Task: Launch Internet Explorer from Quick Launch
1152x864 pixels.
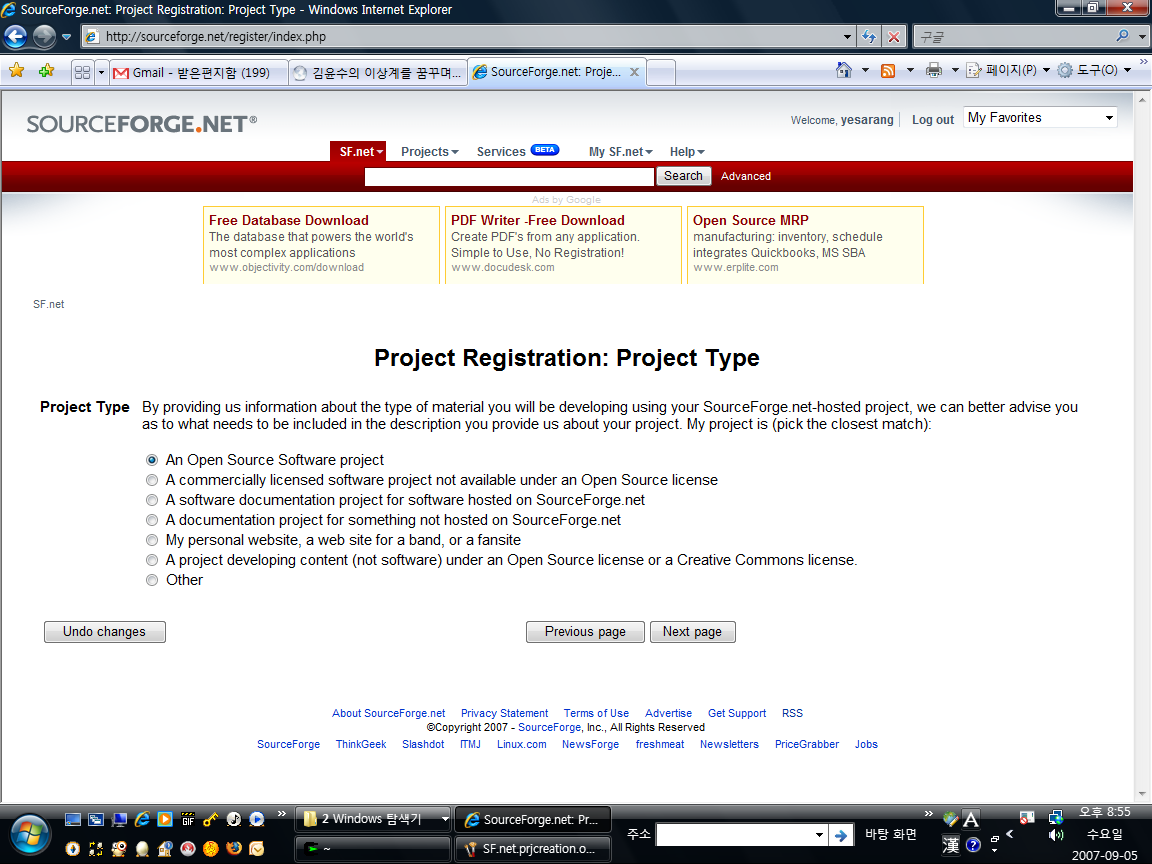Action: pos(142,819)
